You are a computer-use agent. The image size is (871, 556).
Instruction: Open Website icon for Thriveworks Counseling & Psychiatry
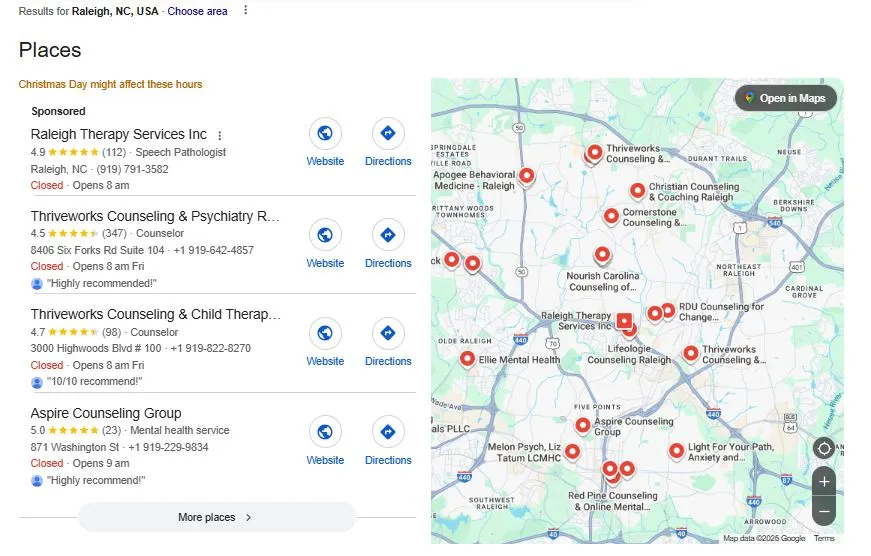(x=325, y=235)
